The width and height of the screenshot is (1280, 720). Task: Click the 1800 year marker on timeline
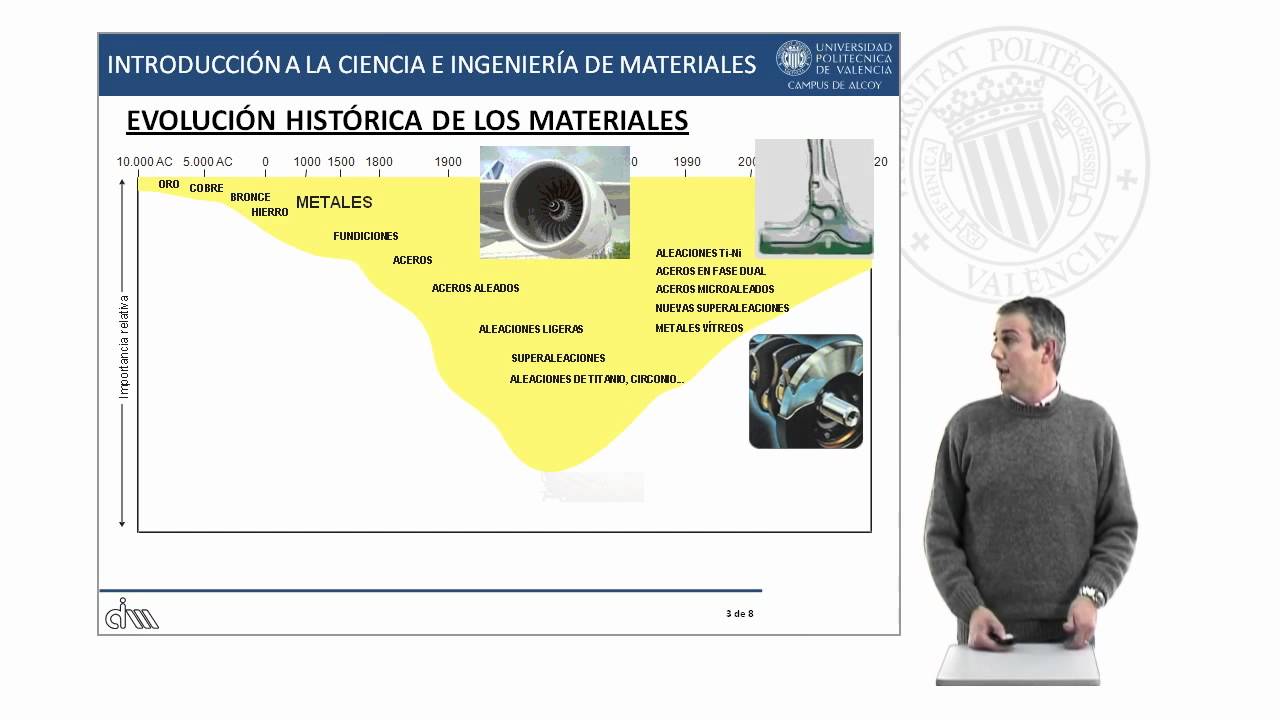pos(379,162)
